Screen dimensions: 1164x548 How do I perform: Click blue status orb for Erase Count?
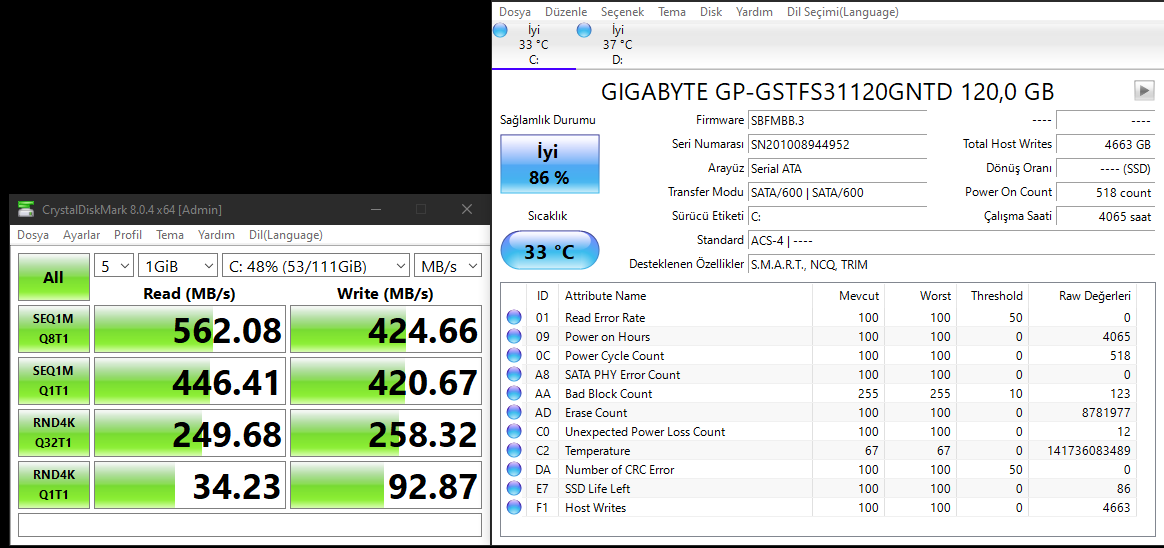coord(514,413)
